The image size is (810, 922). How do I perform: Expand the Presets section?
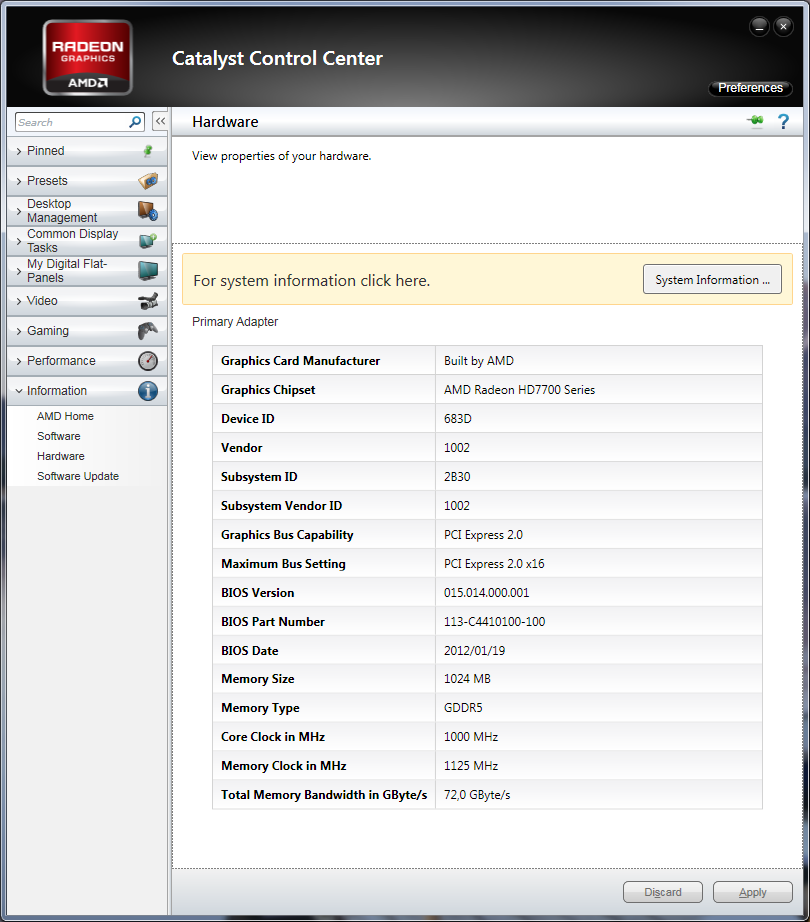pyautogui.click(x=87, y=181)
